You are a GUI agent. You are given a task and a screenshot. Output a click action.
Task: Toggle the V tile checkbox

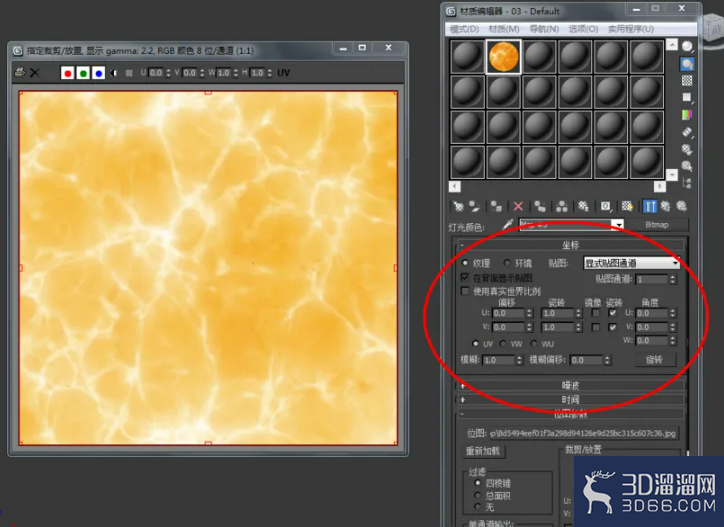pyautogui.click(x=612, y=327)
